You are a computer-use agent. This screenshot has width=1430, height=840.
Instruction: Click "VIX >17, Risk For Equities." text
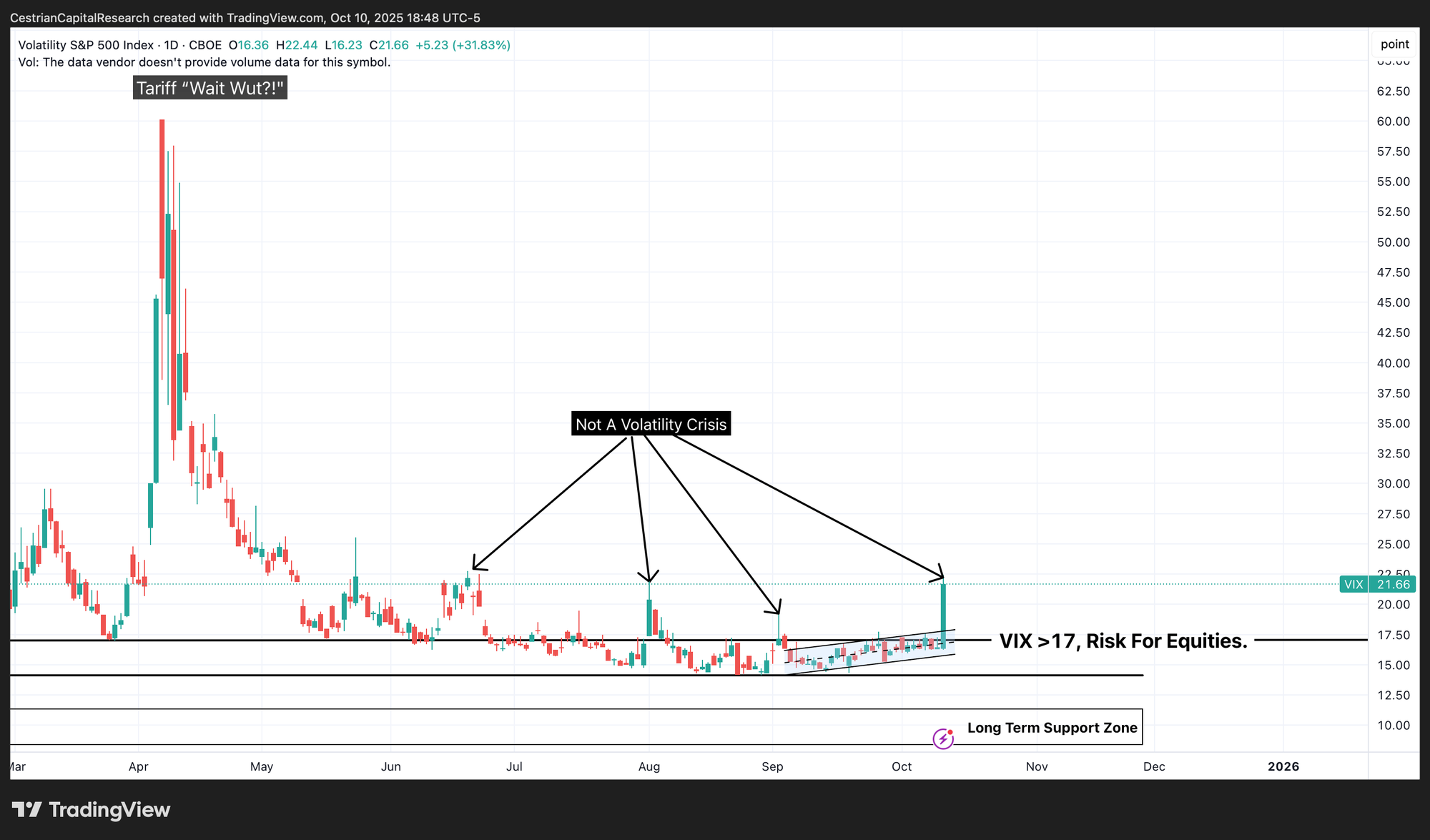(x=1123, y=641)
